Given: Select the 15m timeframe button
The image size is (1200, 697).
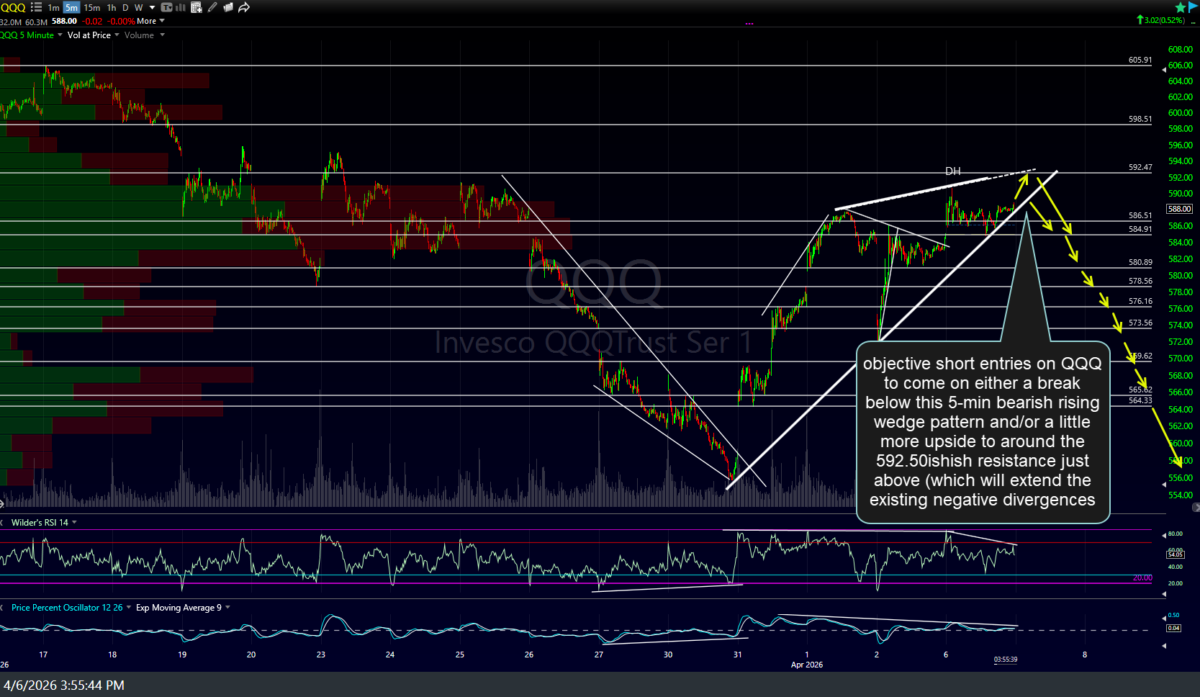Looking at the screenshot, I should pos(91,7).
